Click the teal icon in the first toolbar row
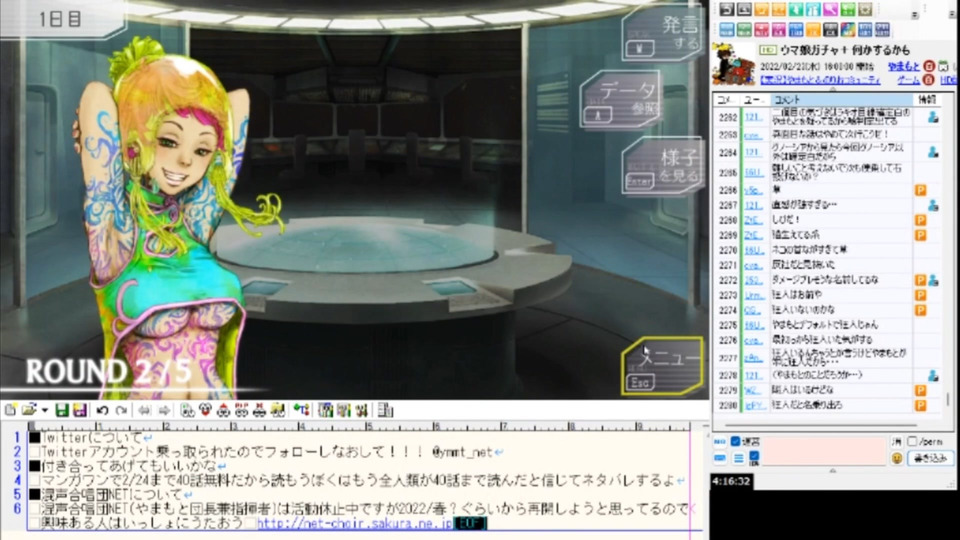 796,9
